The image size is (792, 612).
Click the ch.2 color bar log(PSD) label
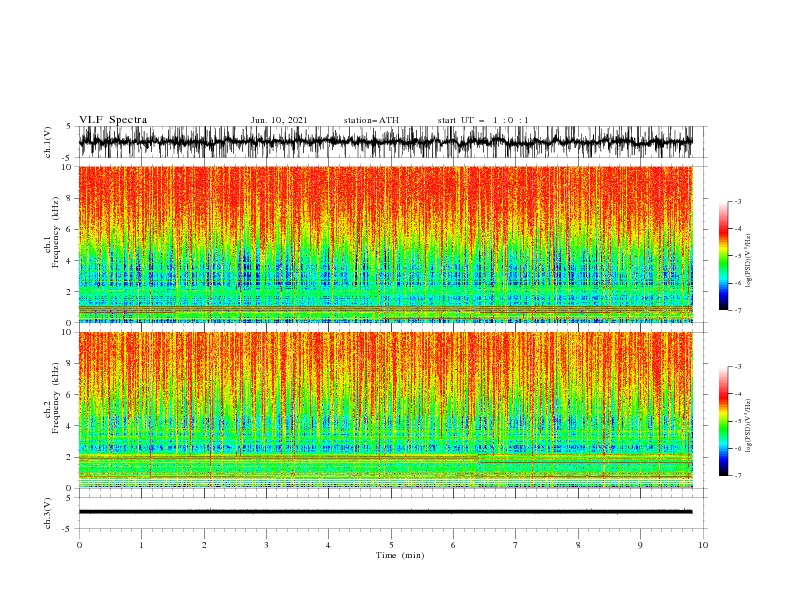(748, 426)
